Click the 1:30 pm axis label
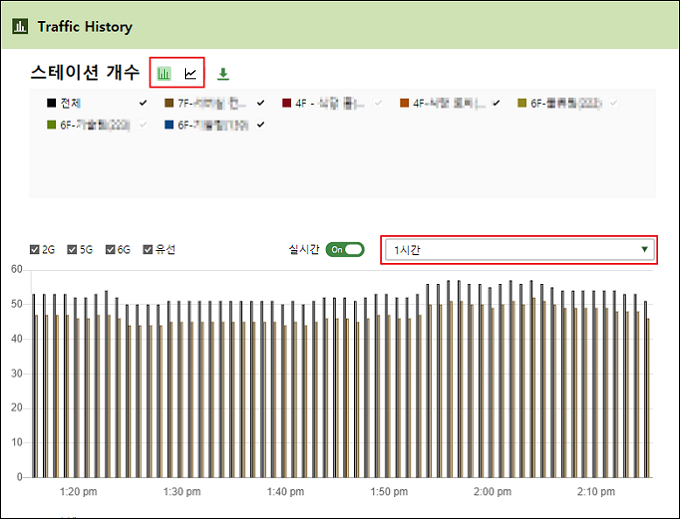Viewport: 680px width, 519px height. tap(182, 492)
